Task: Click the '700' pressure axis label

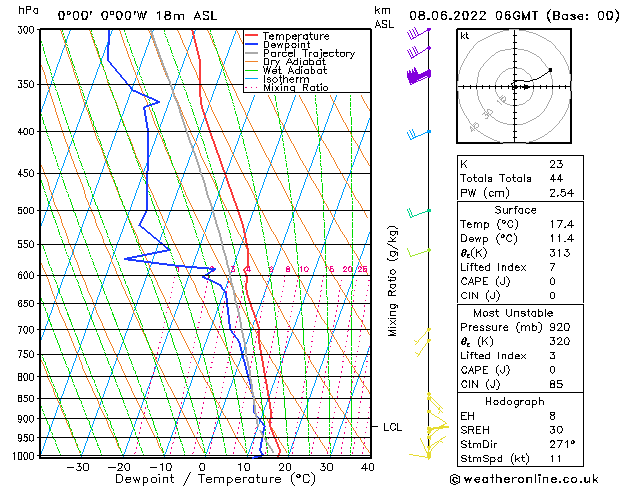Action: coord(28,330)
